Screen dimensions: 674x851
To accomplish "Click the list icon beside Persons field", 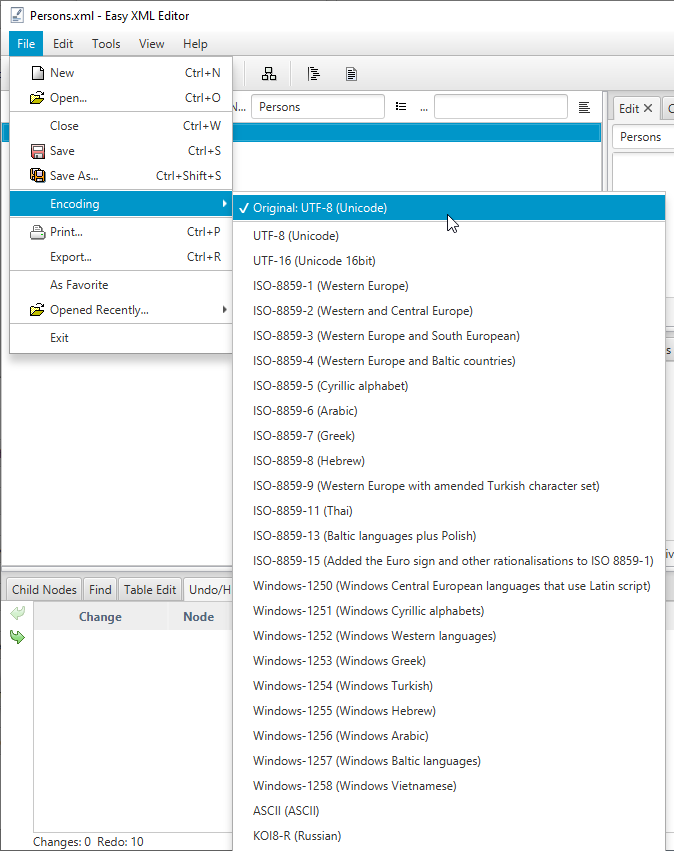I will (x=401, y=106).
